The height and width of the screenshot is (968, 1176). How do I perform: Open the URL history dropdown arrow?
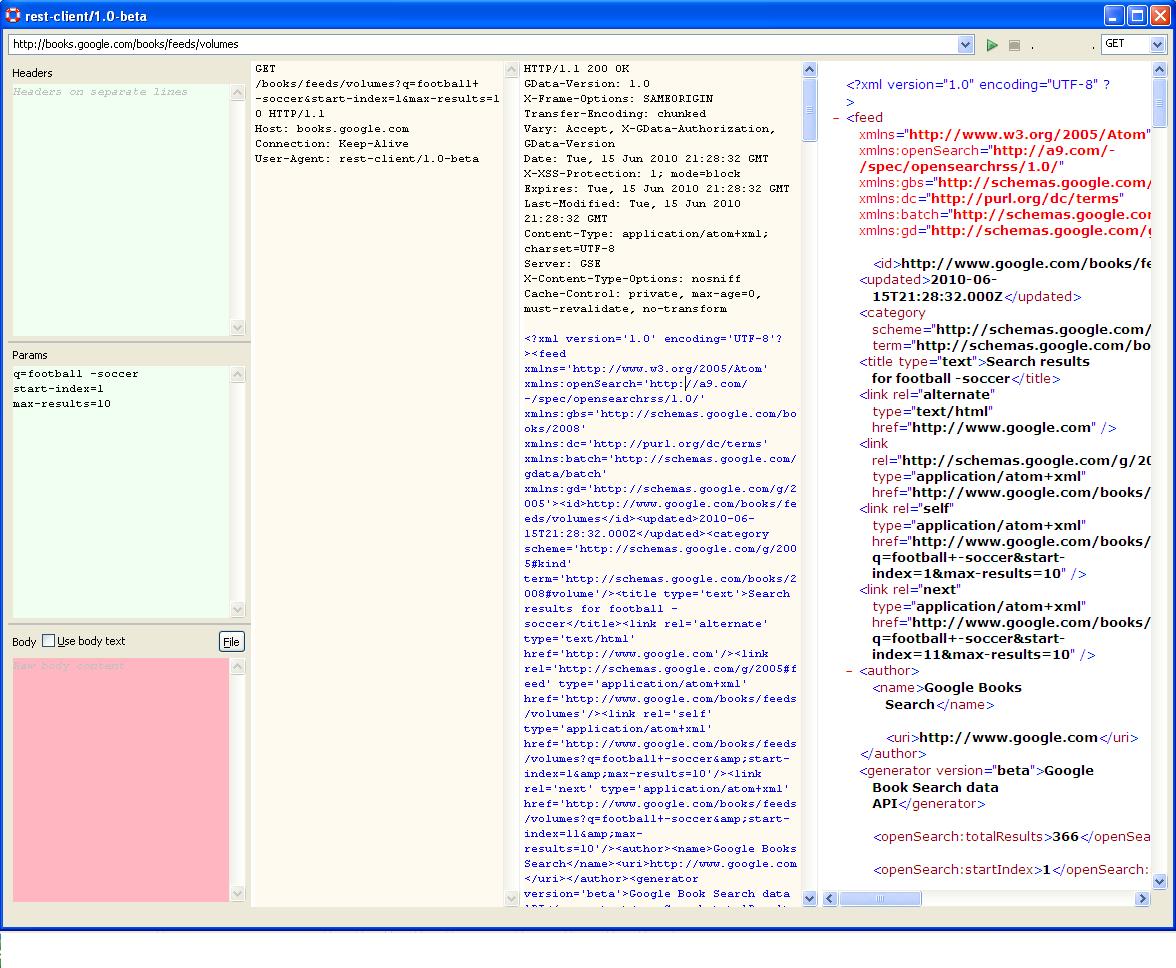pos(965,44)
